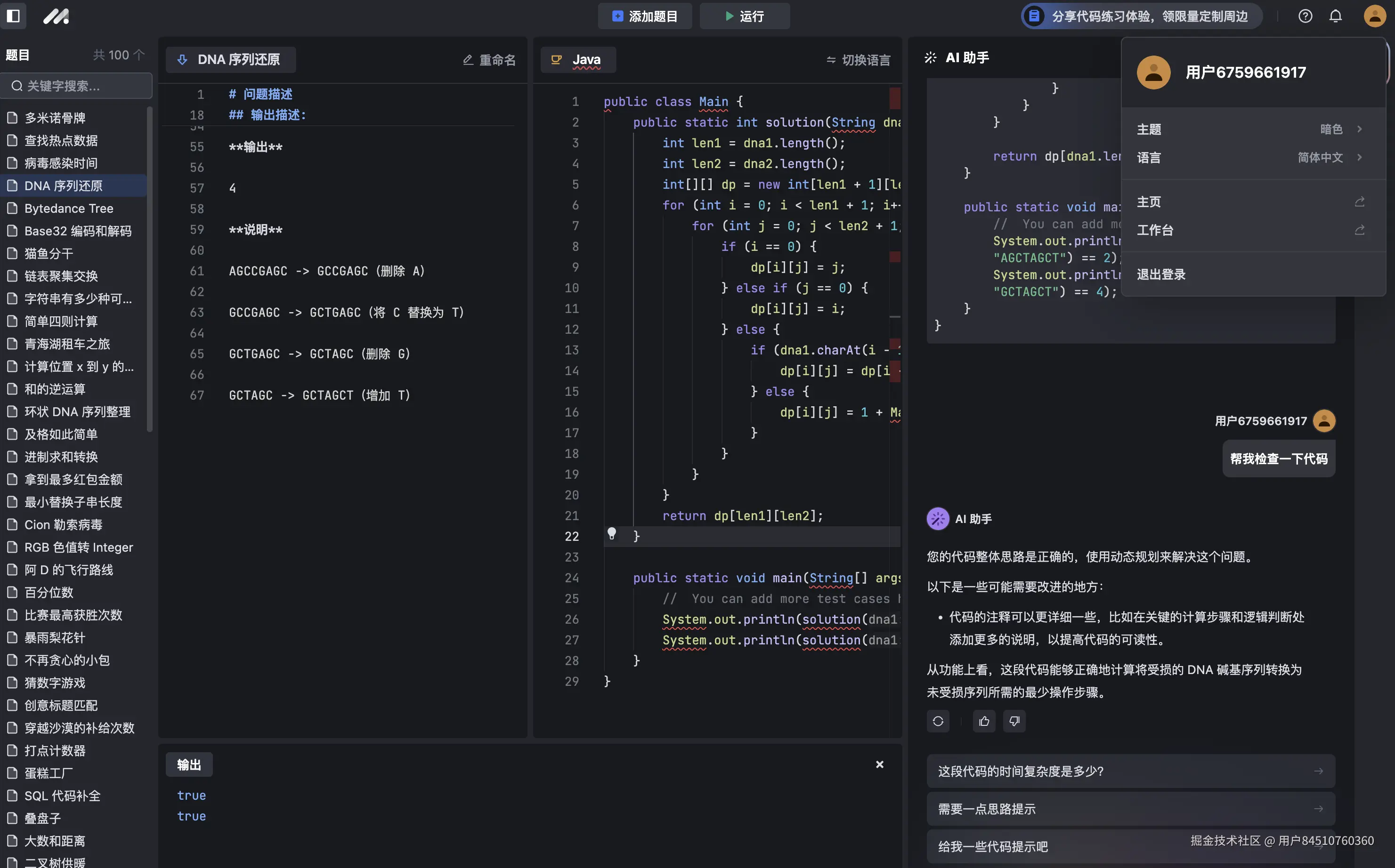Focus the keyword search field
This screenshot has width=1395, height=868.
(x=81, y=86)
